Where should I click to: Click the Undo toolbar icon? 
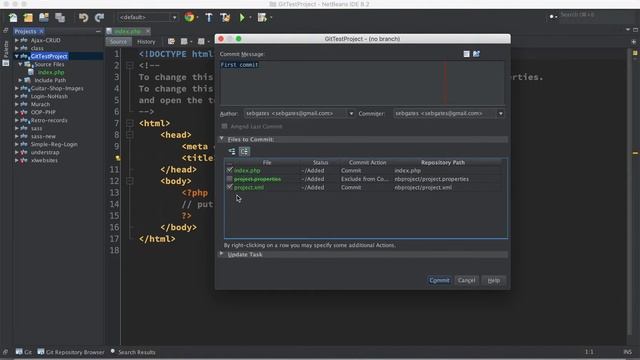[x=83, y=18]
